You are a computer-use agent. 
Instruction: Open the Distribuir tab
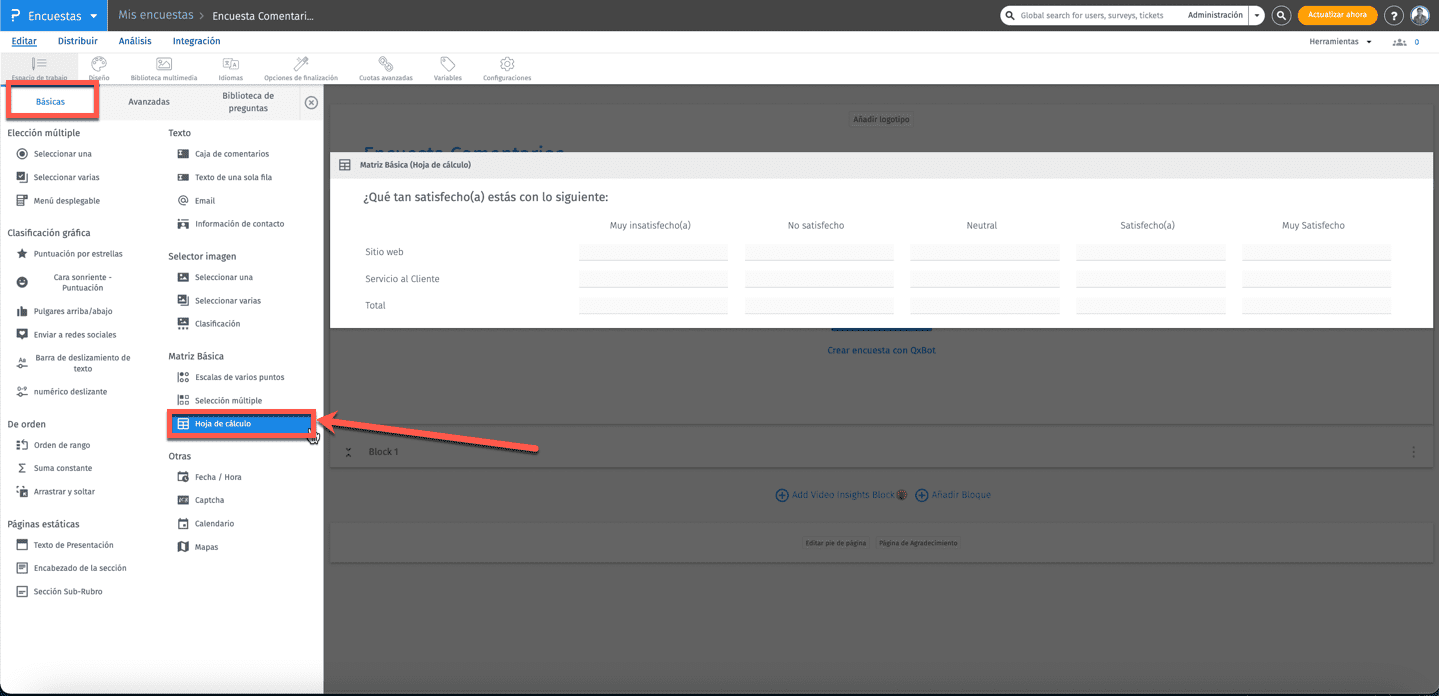point(78,41)
